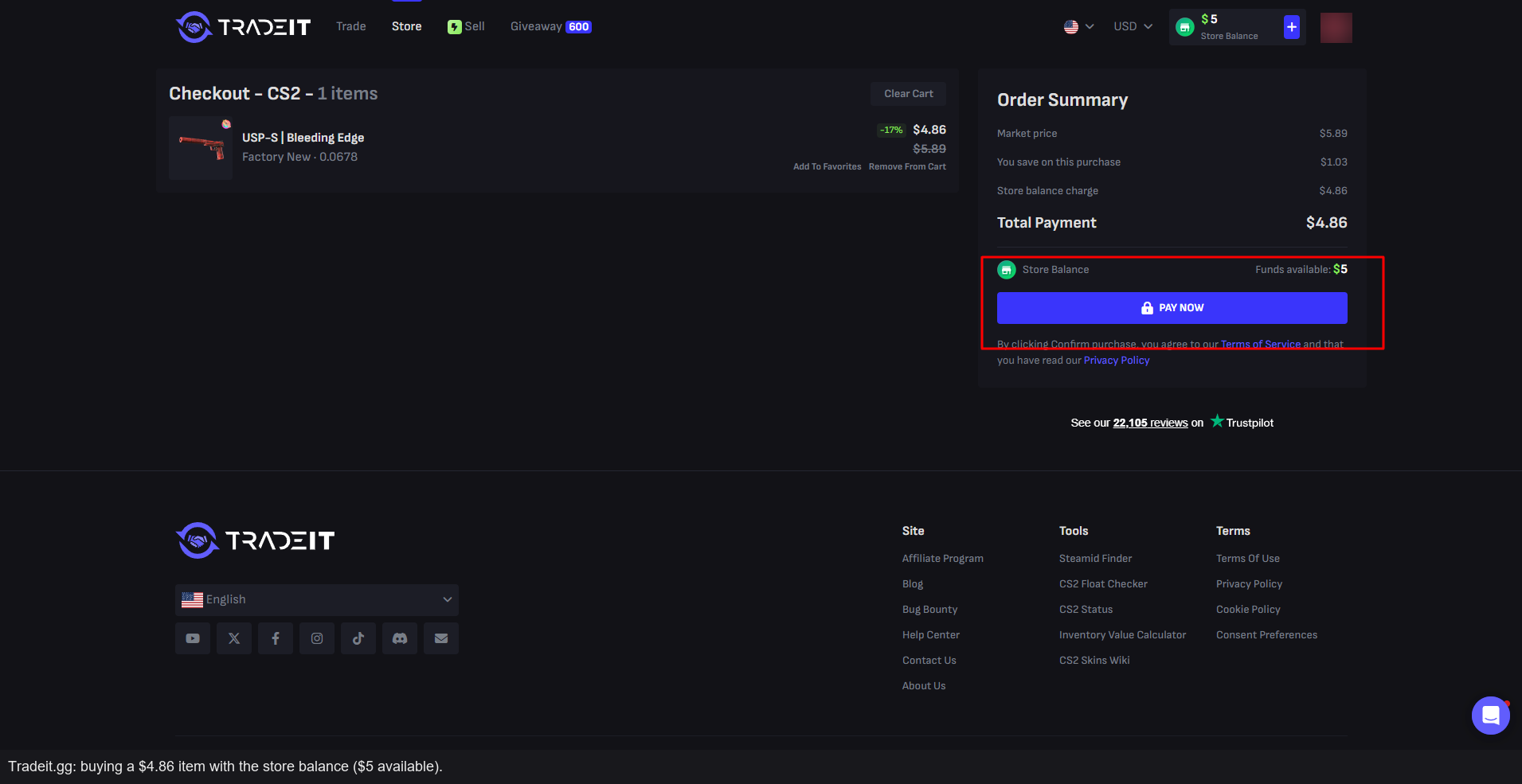Open the Discord social icon
This screenshot has height=784, width=1522.
click(400, 638)
